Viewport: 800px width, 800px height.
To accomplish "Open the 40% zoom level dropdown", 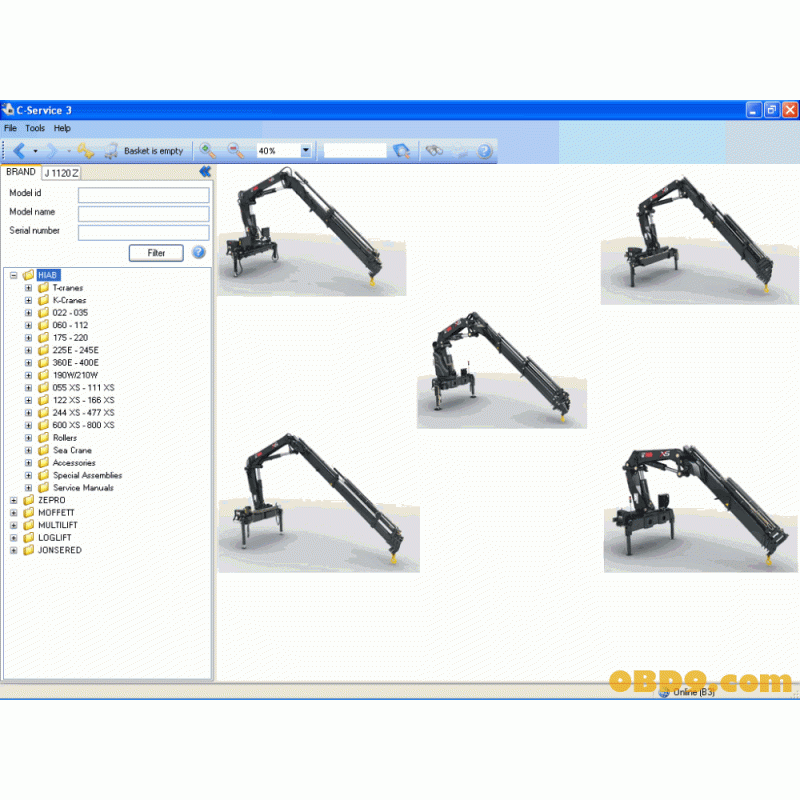I will click(306, 151).
